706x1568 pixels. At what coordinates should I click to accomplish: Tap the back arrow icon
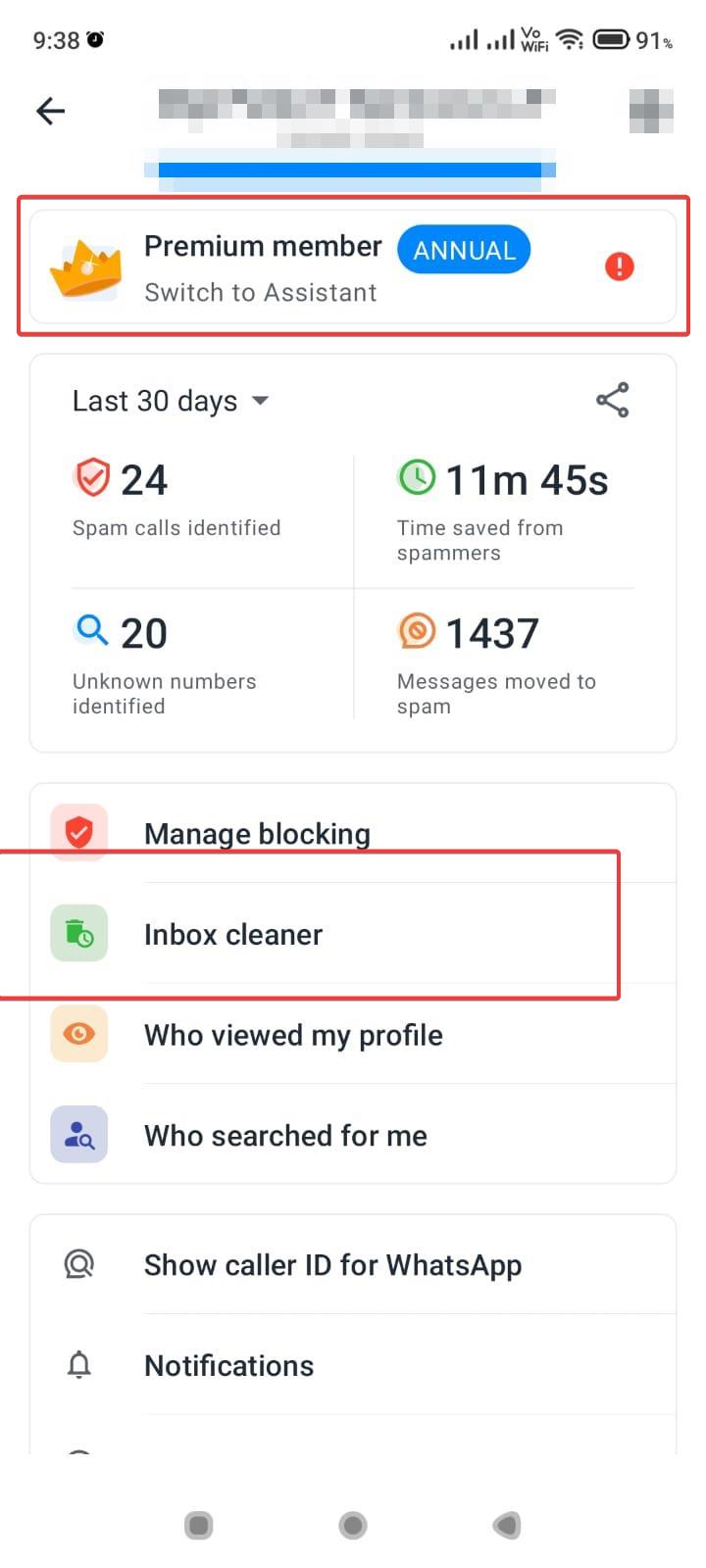pyautogui.click(x=51, y=112)
